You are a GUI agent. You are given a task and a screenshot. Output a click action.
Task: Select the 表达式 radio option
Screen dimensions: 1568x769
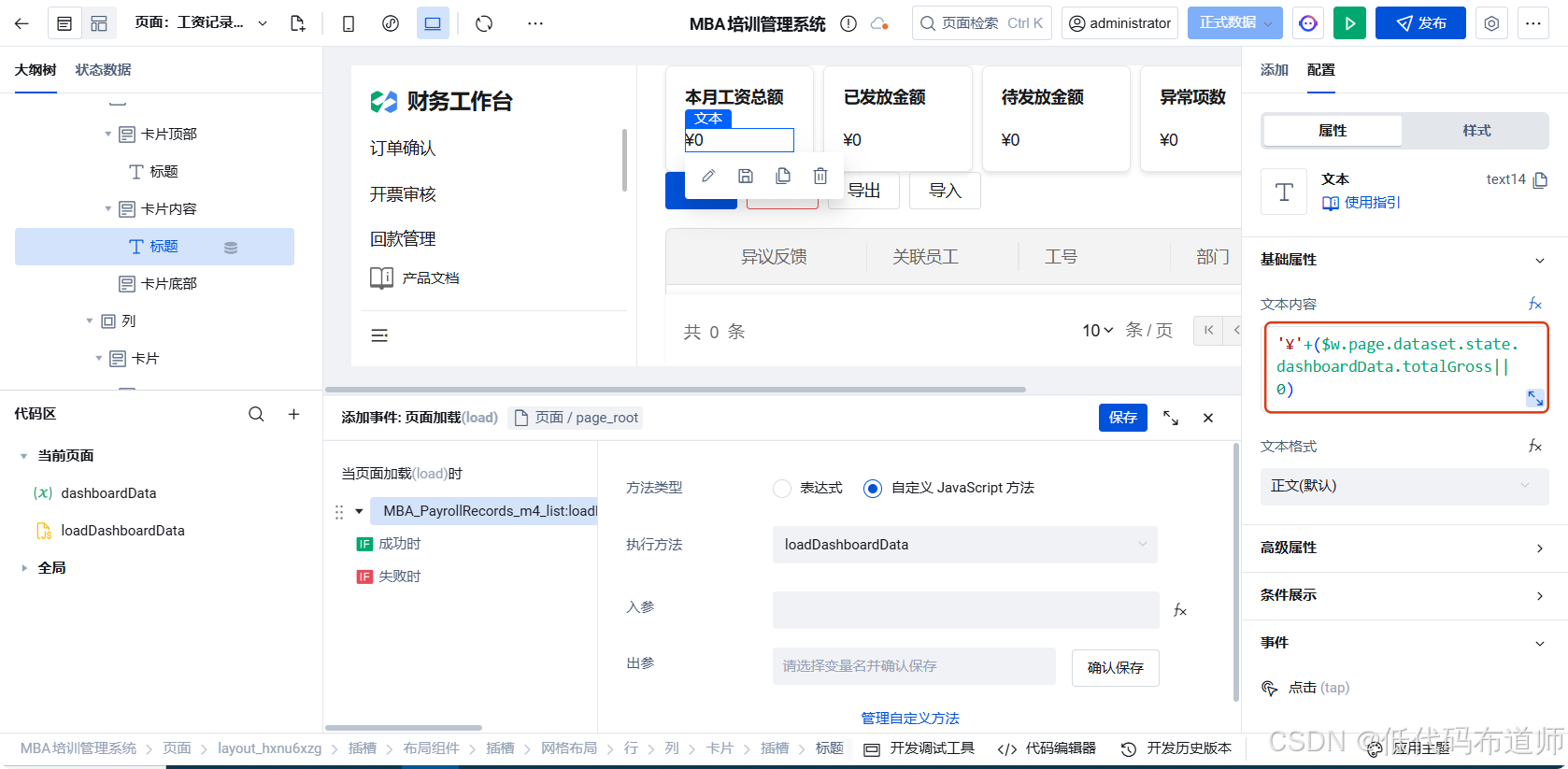click(782, 488)
